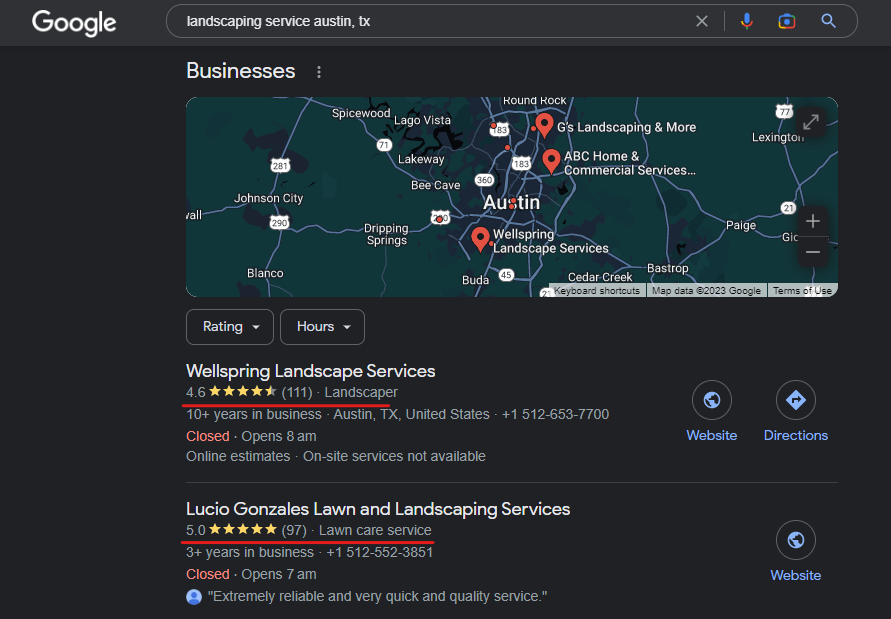This screenshot has width=891, height=619.
Task: Click the Blanco map label
Action: pyautogui.click(x=265, y=273)
